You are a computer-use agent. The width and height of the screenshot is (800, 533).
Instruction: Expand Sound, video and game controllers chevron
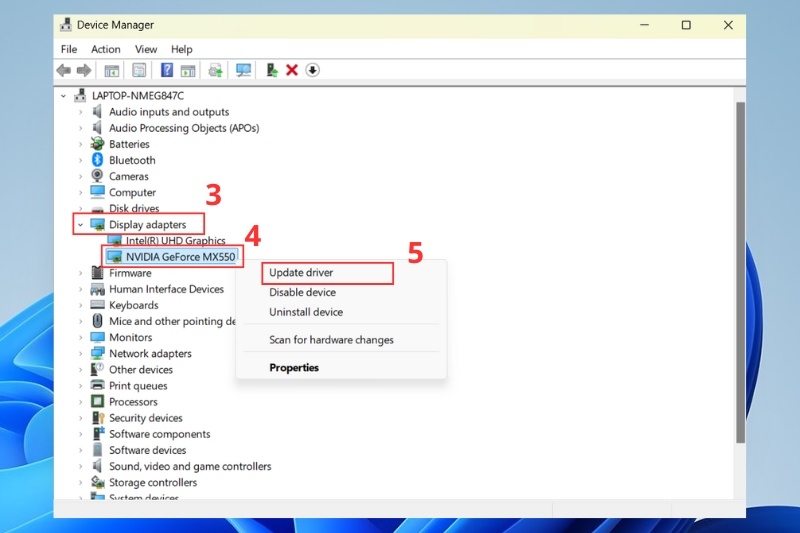(x=80, y=466)
